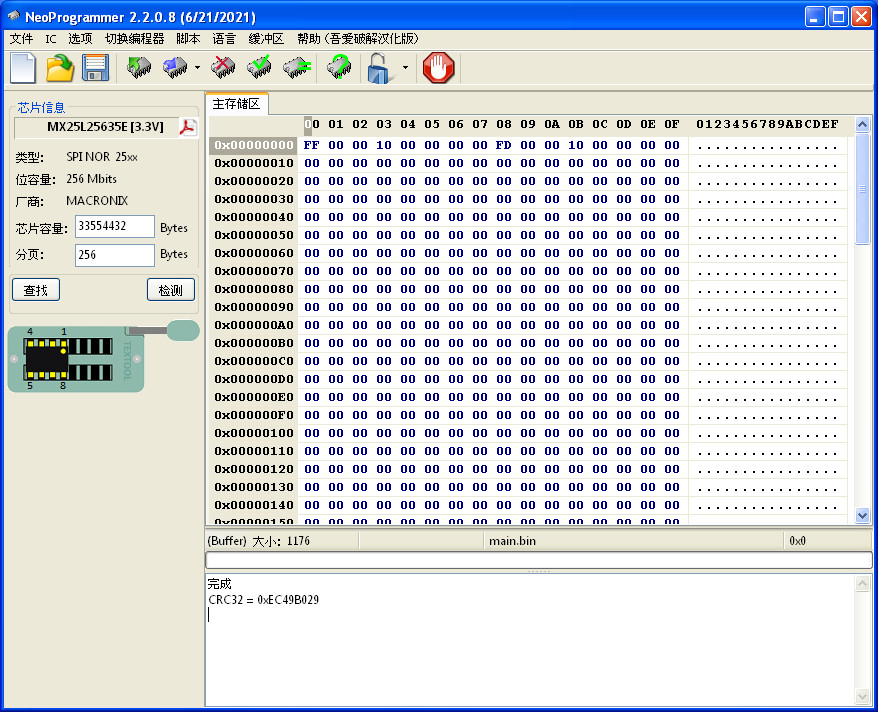Viewport: 878px width, 712px height.
Task: Click address label 0x000000F0
Action: pos(254,415)
